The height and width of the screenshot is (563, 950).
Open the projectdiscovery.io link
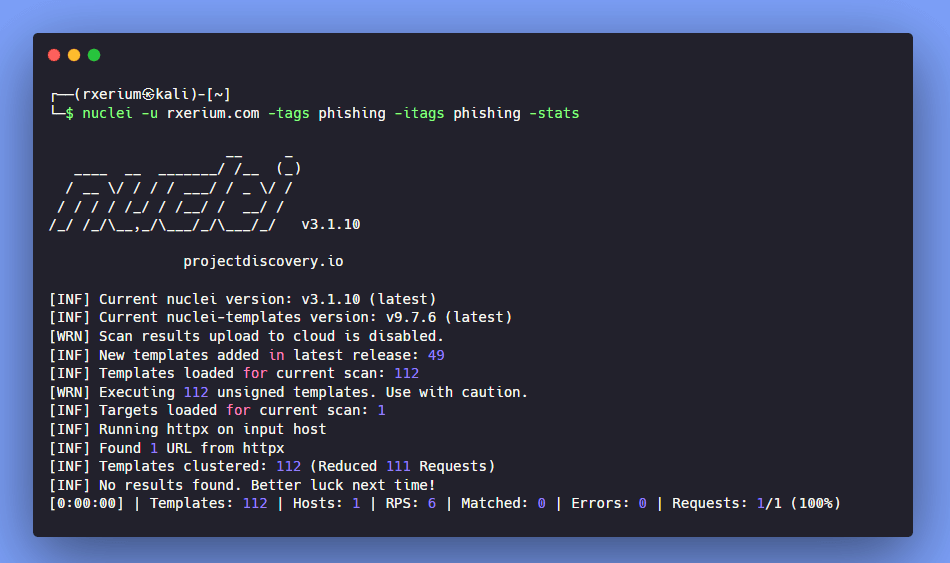coord(263,261)
